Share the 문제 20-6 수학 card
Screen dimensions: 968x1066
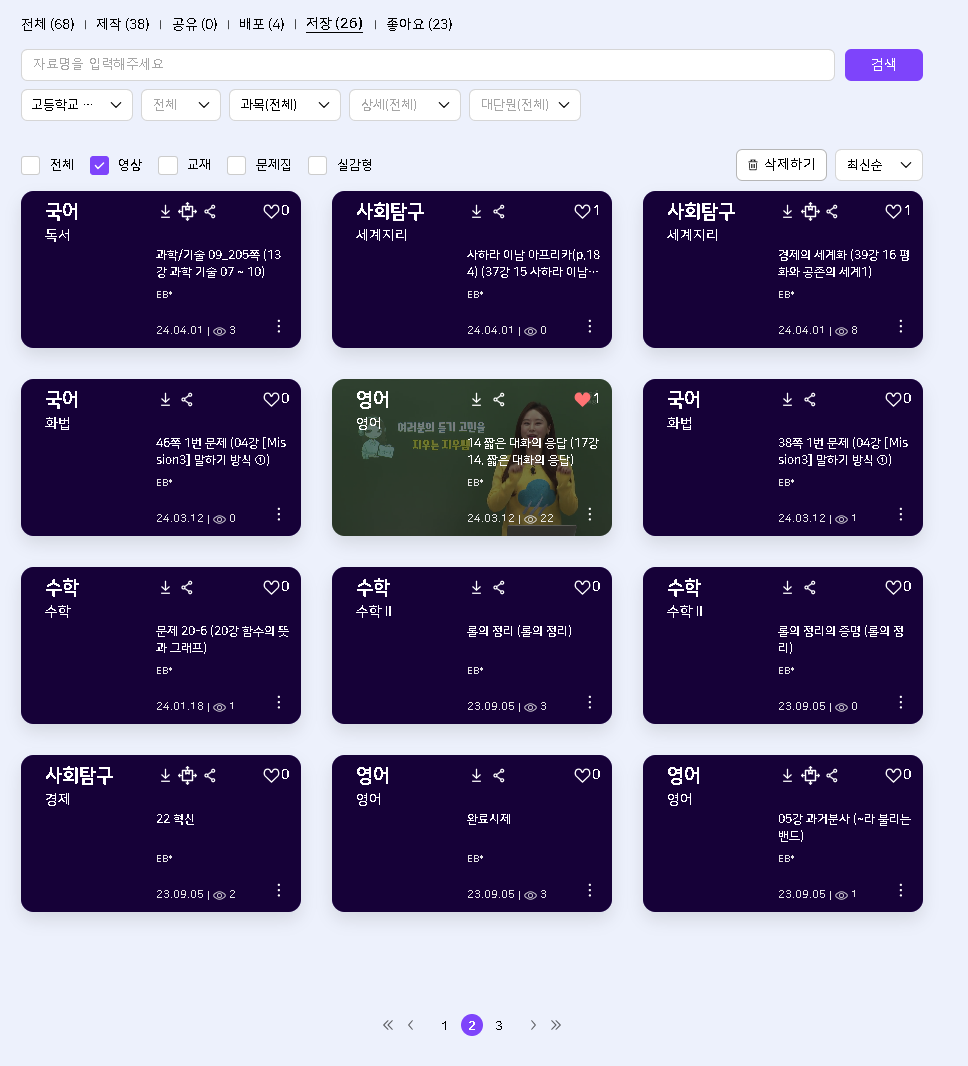(187, 587)
